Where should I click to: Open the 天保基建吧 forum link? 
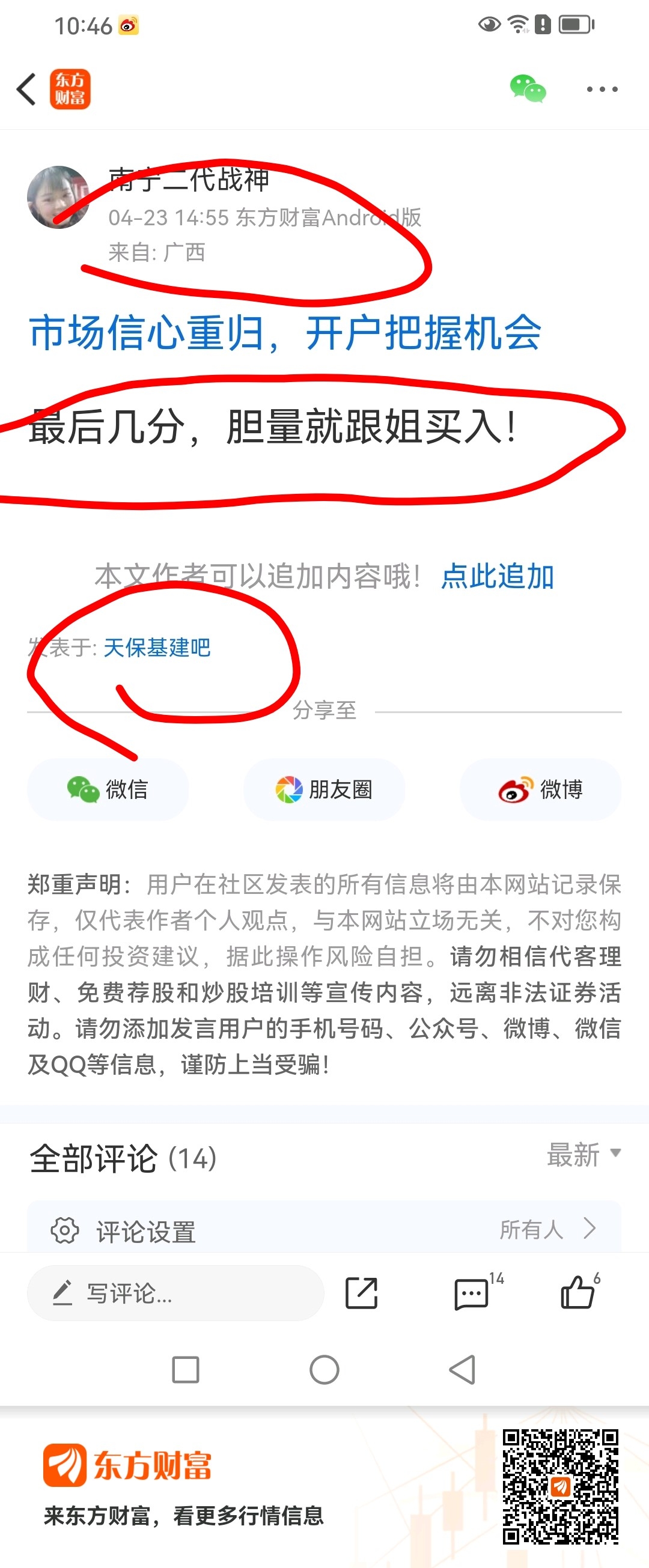point(157,648)
